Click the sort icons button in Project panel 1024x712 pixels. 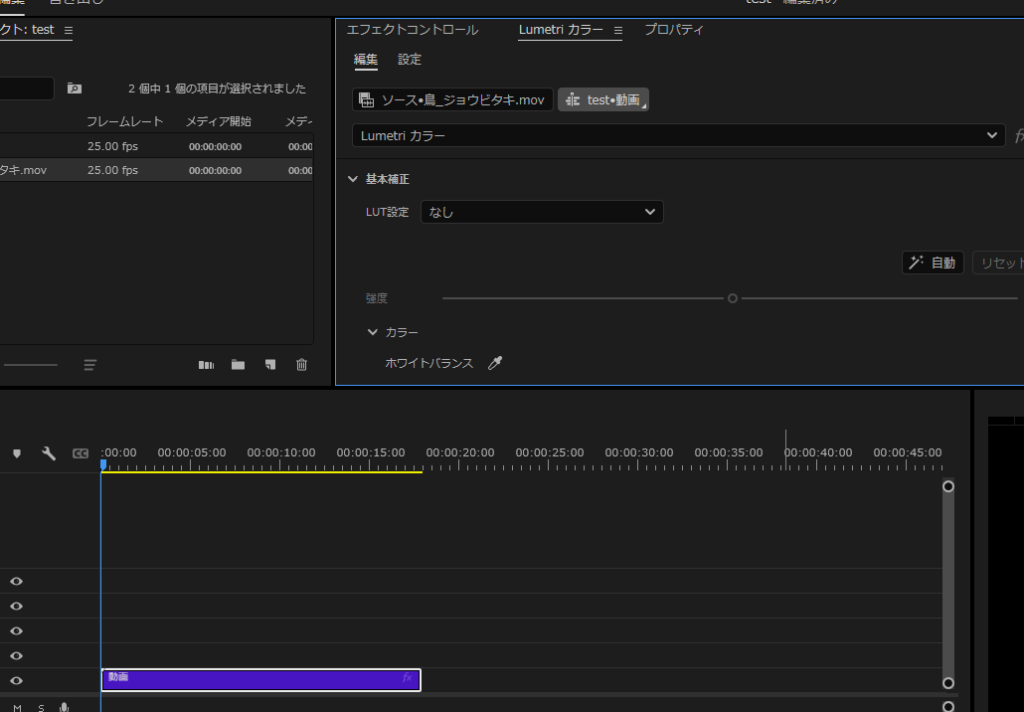click(x=90, y=364)
